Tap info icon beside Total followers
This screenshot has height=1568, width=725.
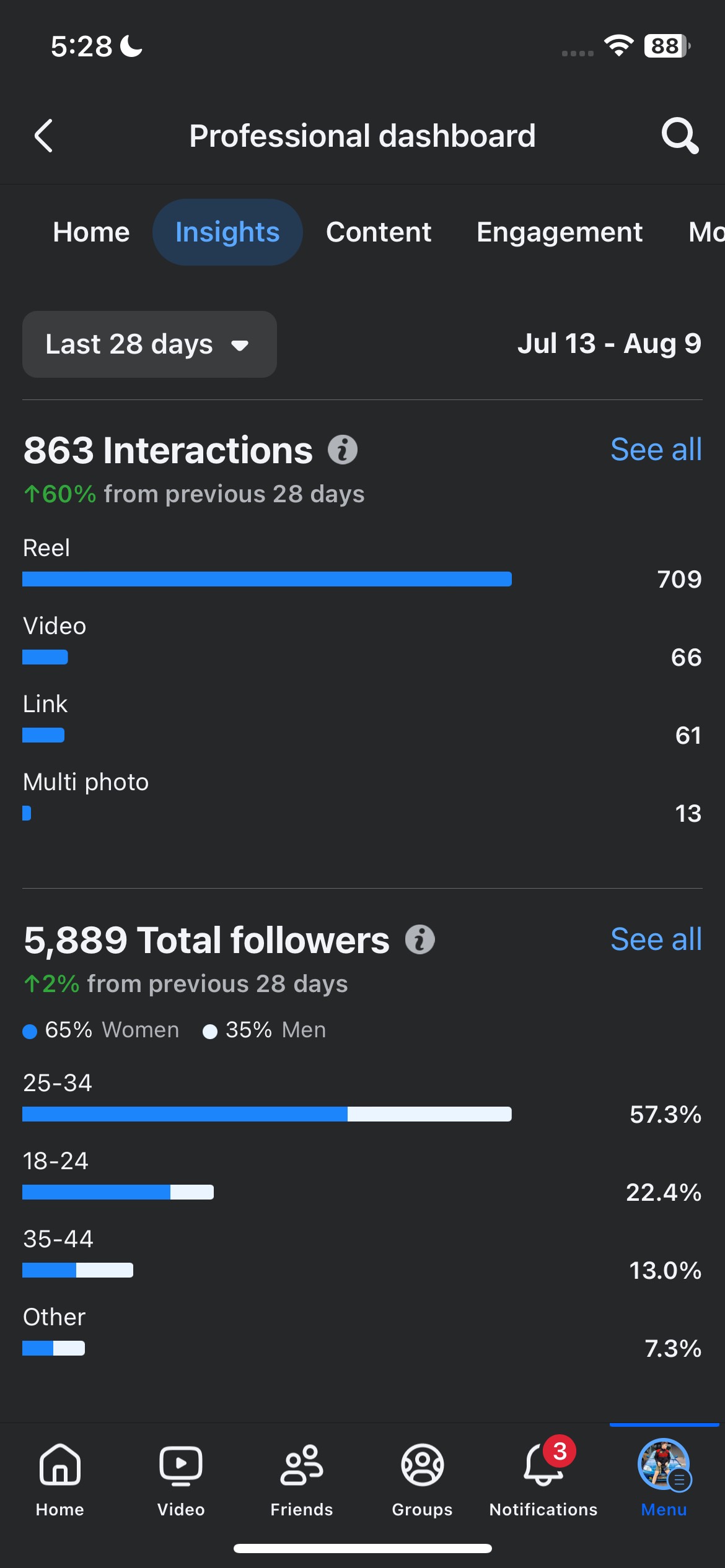point(420,939)
